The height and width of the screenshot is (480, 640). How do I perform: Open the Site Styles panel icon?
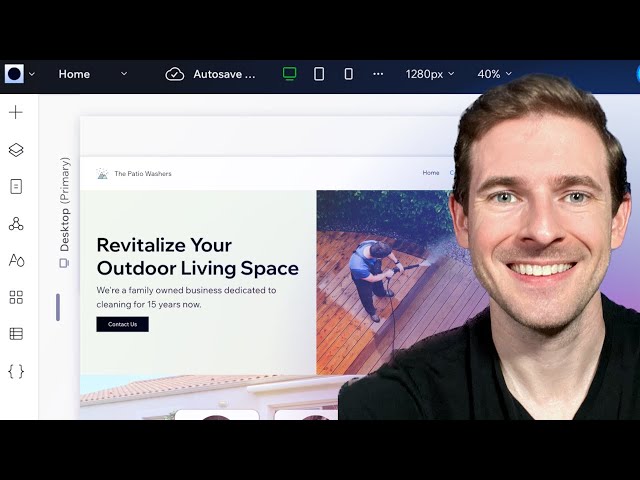[x=16, y=260]
